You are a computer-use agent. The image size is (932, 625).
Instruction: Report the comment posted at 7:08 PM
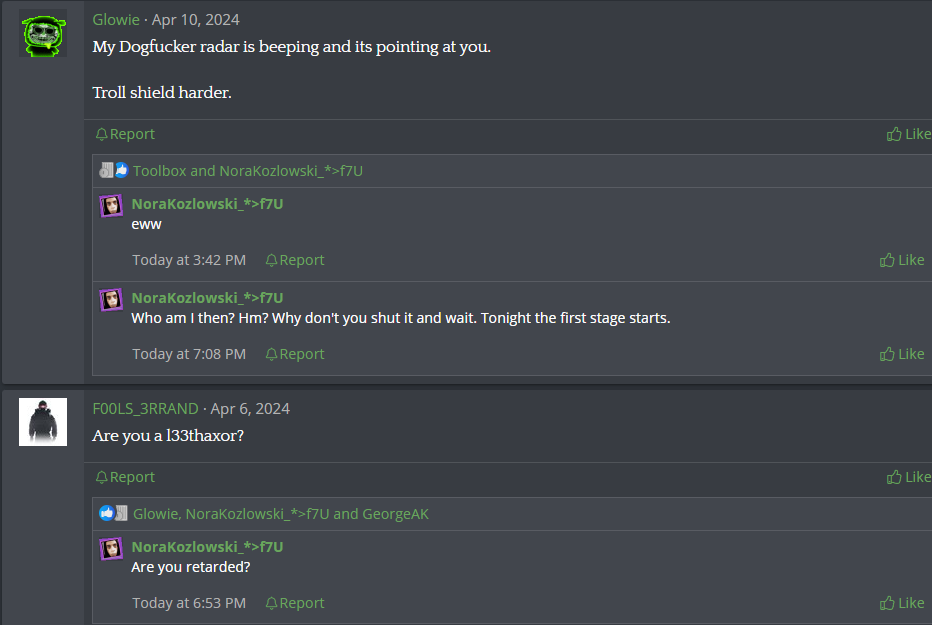pyautogui.click(x=295, y=354)
